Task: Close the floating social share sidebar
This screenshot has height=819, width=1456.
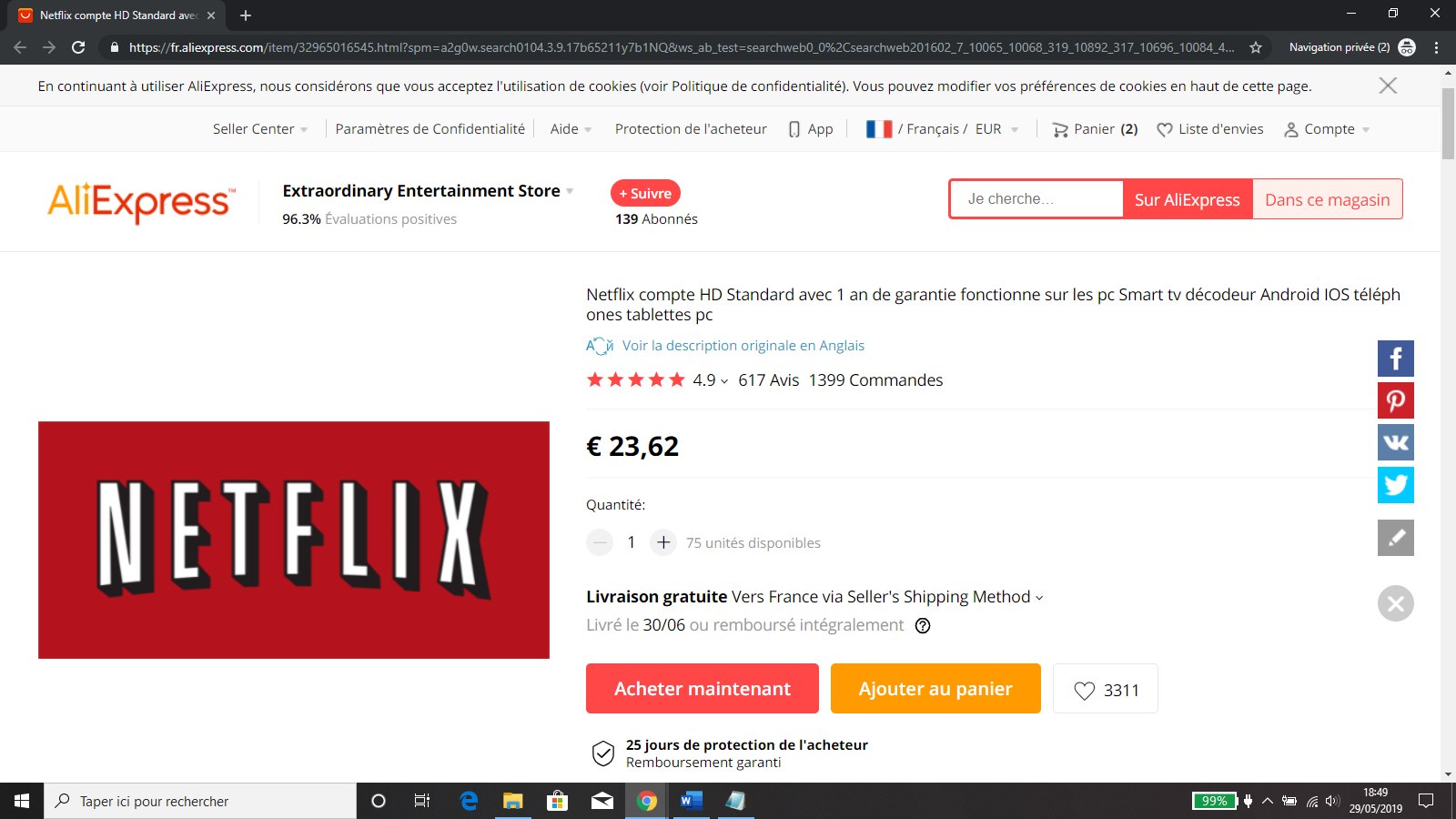Action: (x=1395, y=603)
